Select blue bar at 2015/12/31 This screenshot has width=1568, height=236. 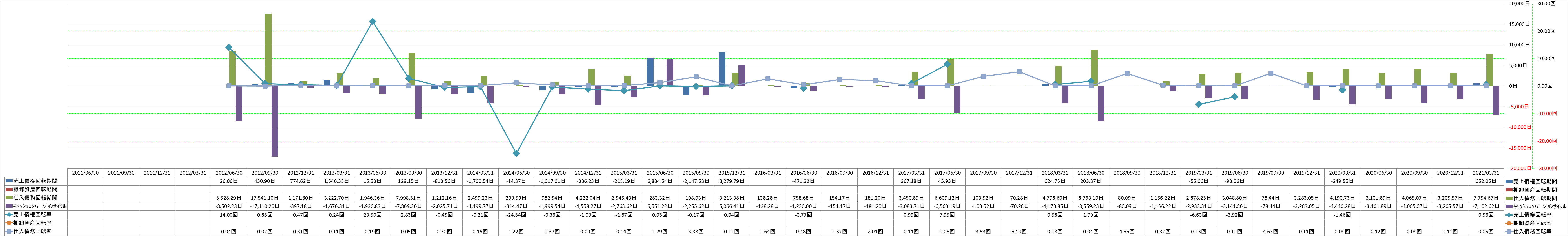[722, 69]
